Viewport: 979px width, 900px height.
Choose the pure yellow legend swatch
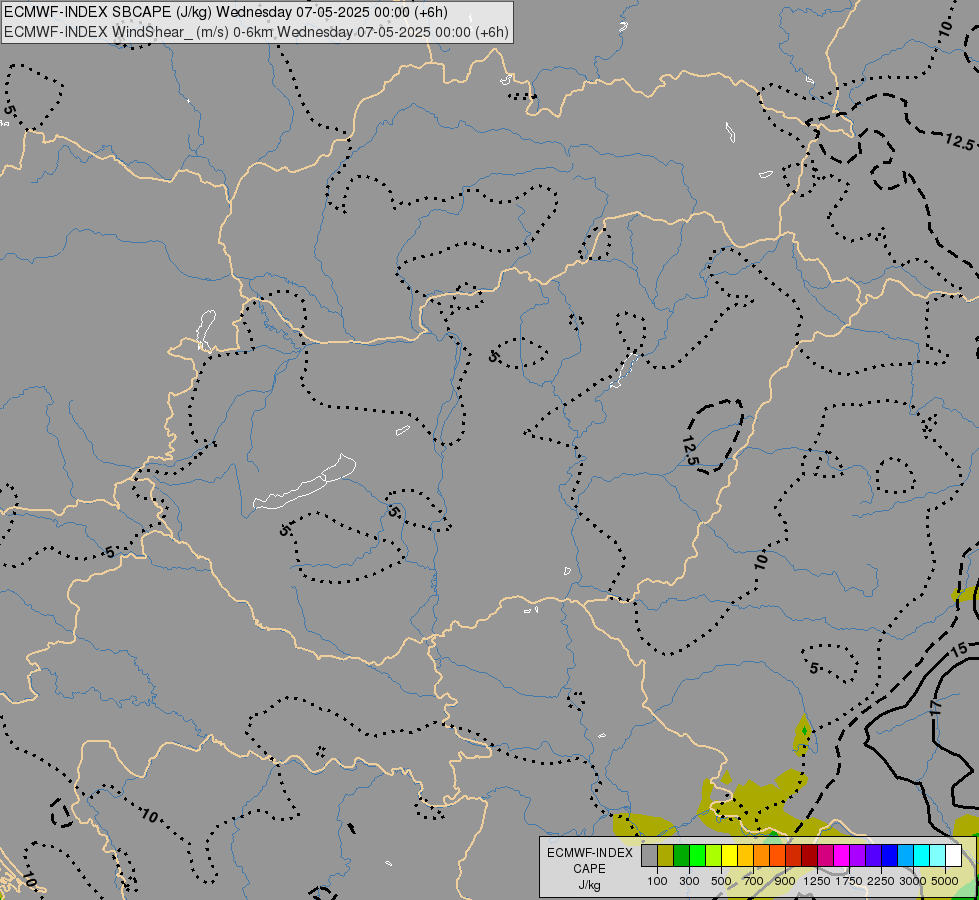(730, 855)
